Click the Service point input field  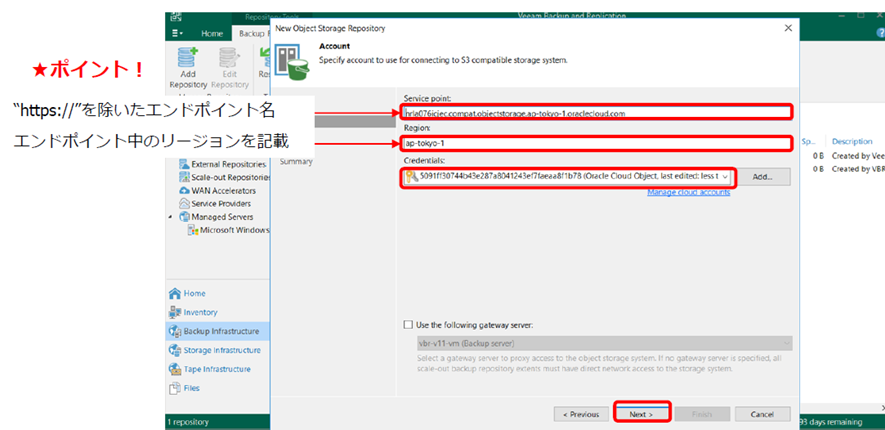point(597,113)
